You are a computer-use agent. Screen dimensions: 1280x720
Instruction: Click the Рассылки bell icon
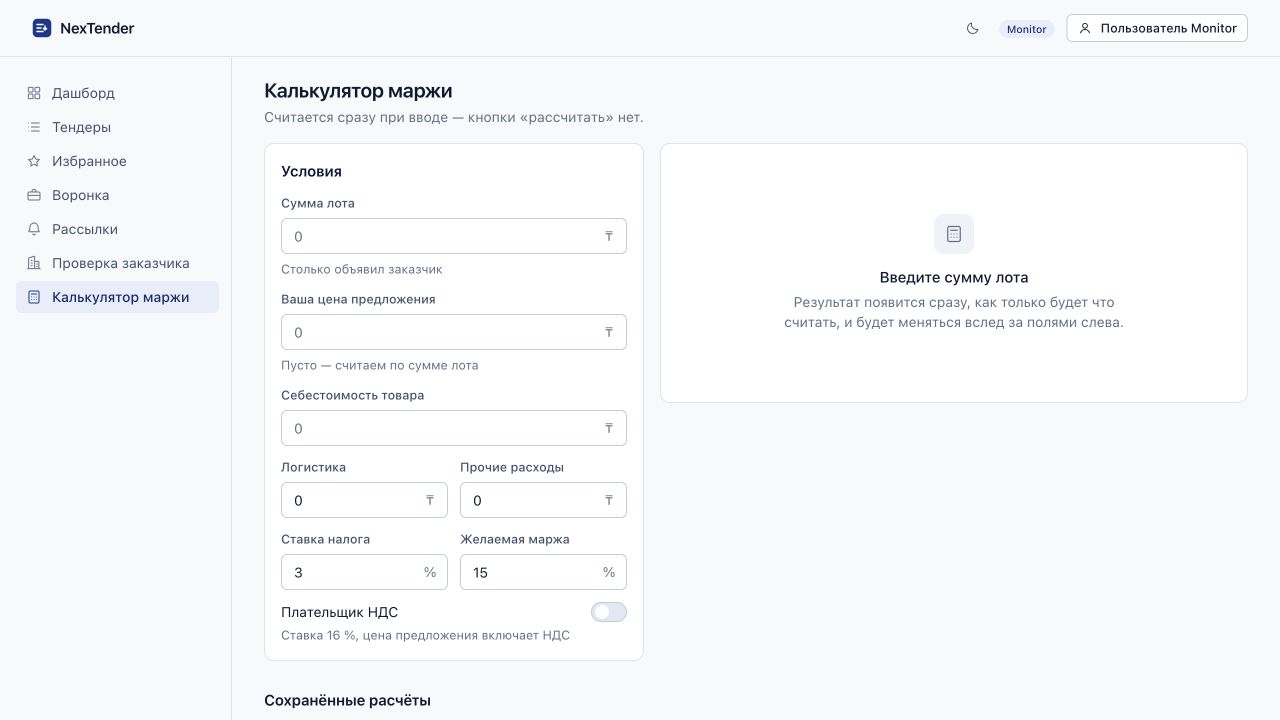pyautogui.click(x=34, y=229)
